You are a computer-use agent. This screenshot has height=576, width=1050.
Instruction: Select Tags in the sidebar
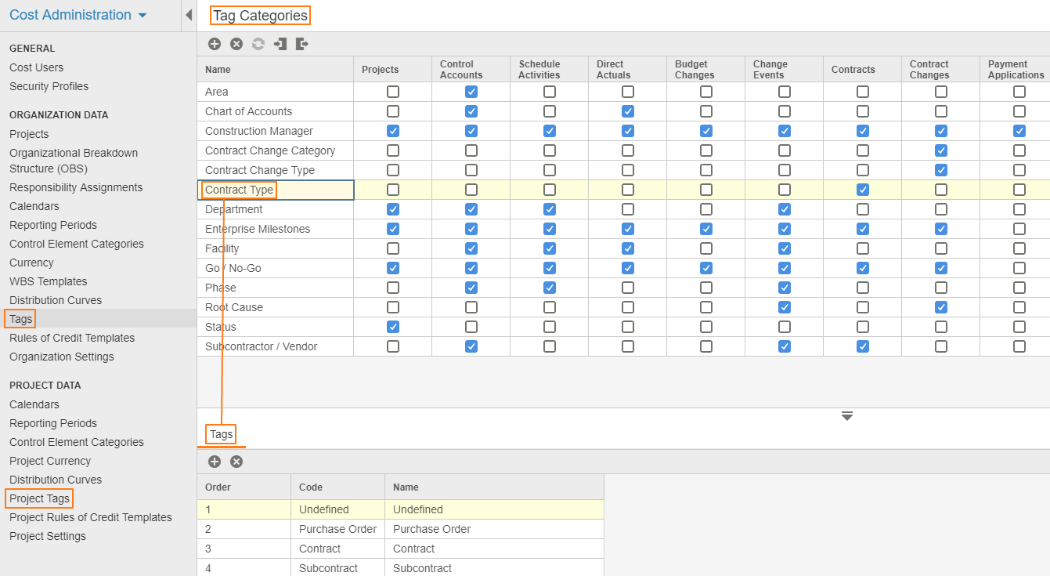pos(21,319)
